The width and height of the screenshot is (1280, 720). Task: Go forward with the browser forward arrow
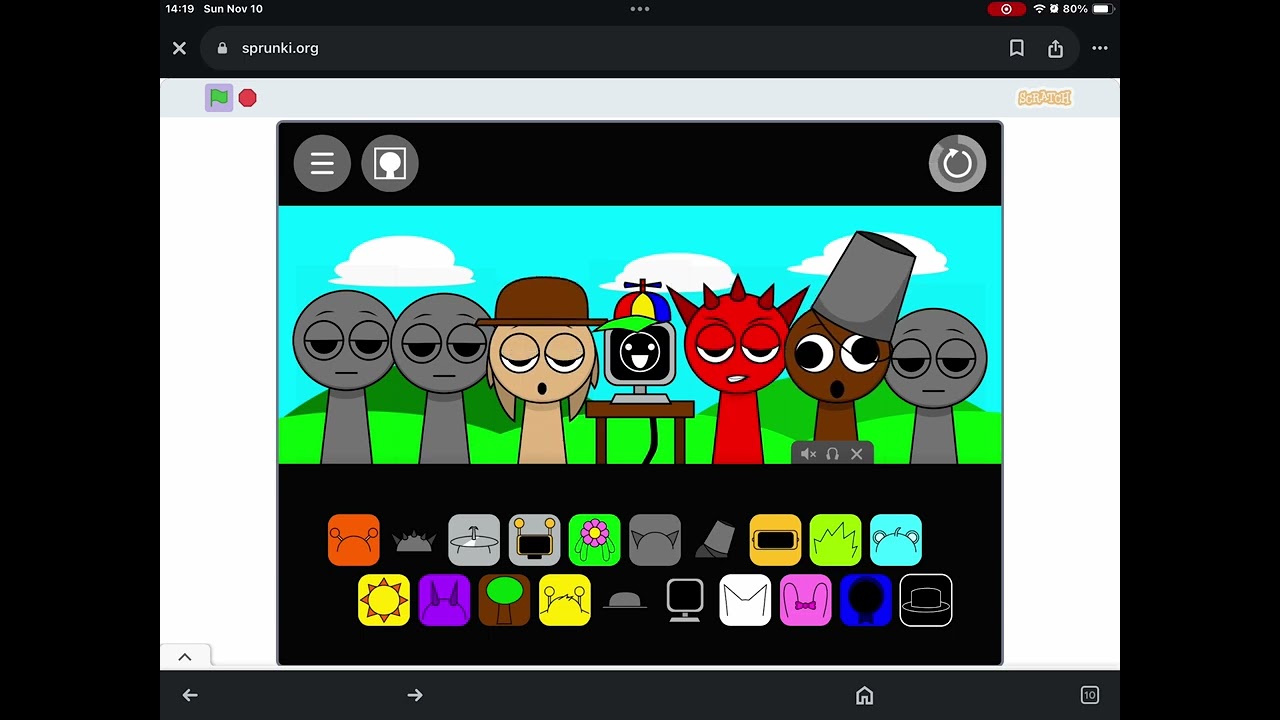415,695
